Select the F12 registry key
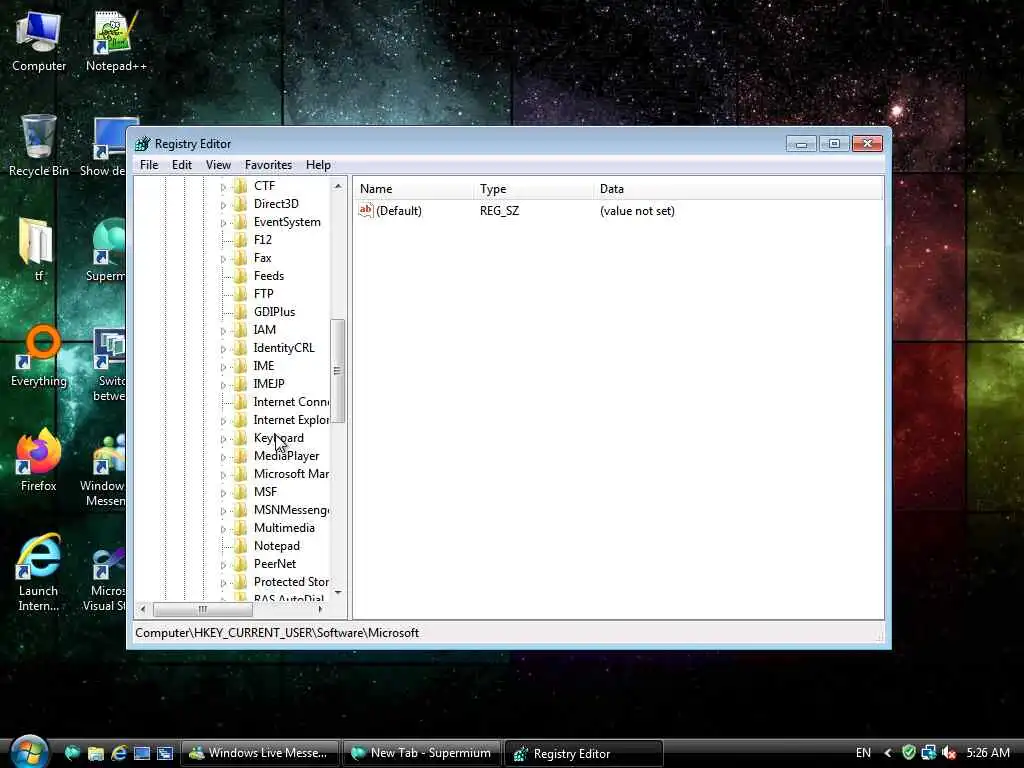1024x768 pixels. (263, 240)
